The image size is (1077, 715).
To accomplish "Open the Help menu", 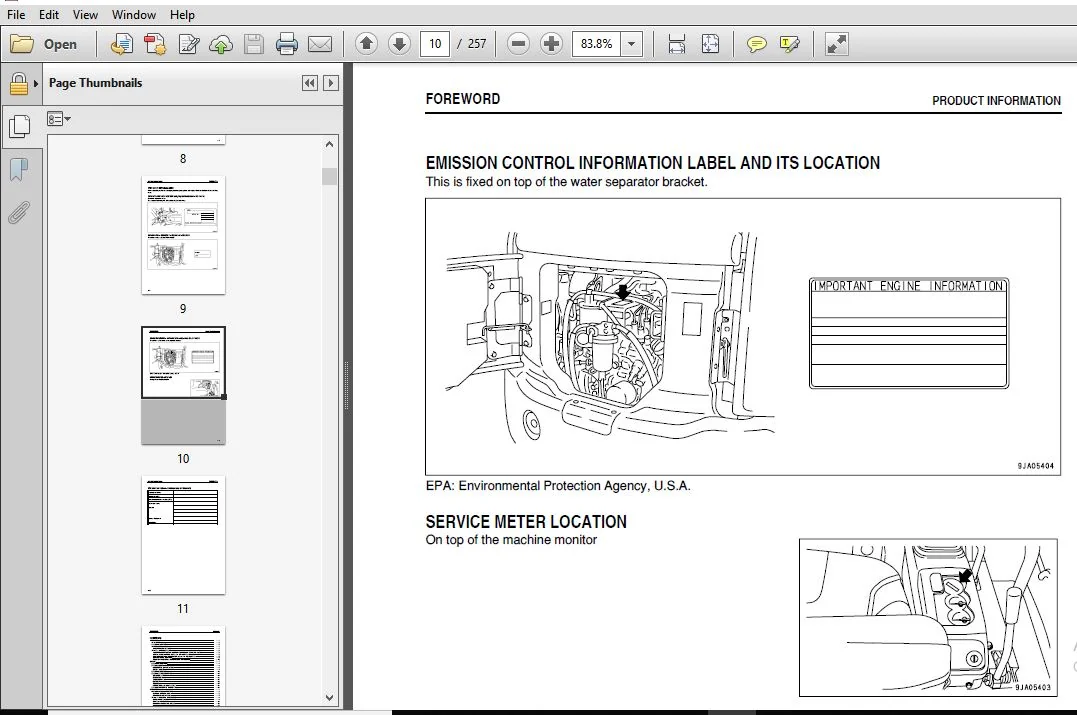I will [x=182, y=14].
